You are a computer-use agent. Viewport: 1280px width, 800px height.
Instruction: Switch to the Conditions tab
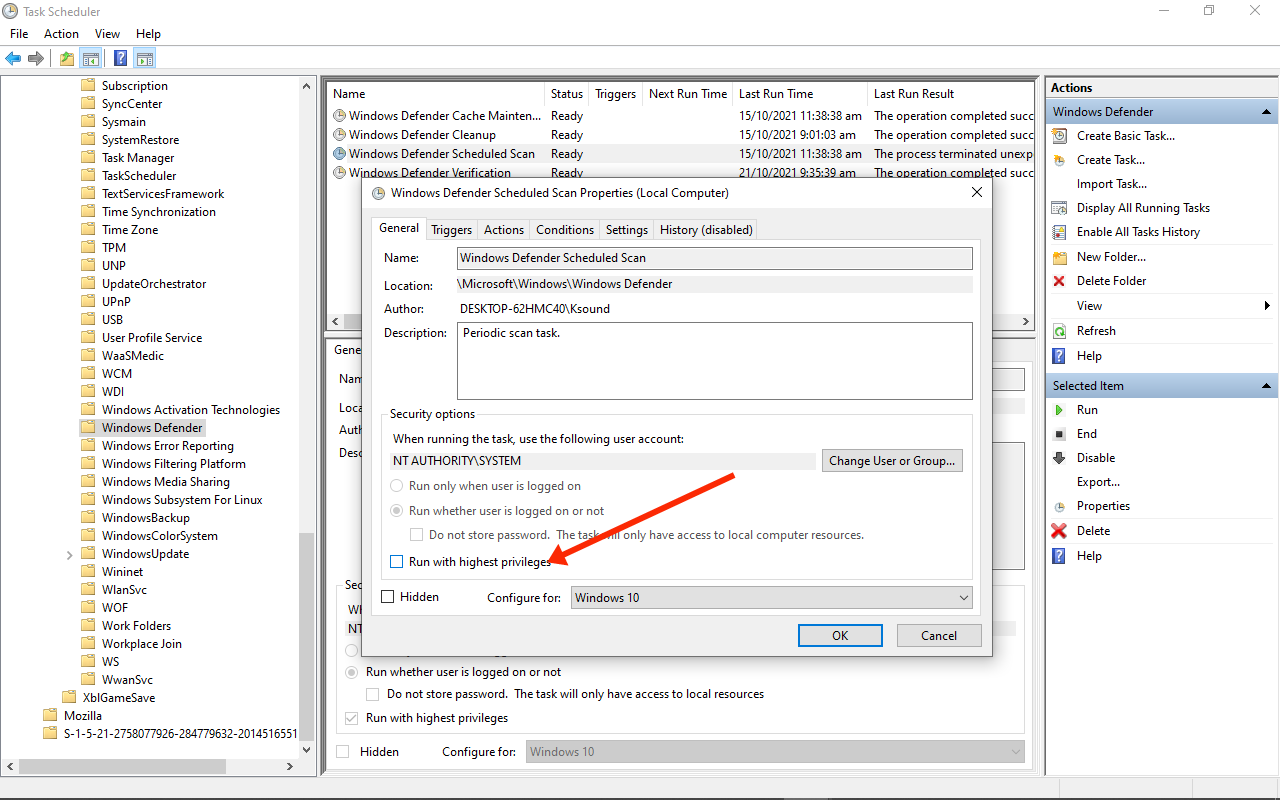click(565, 230)
